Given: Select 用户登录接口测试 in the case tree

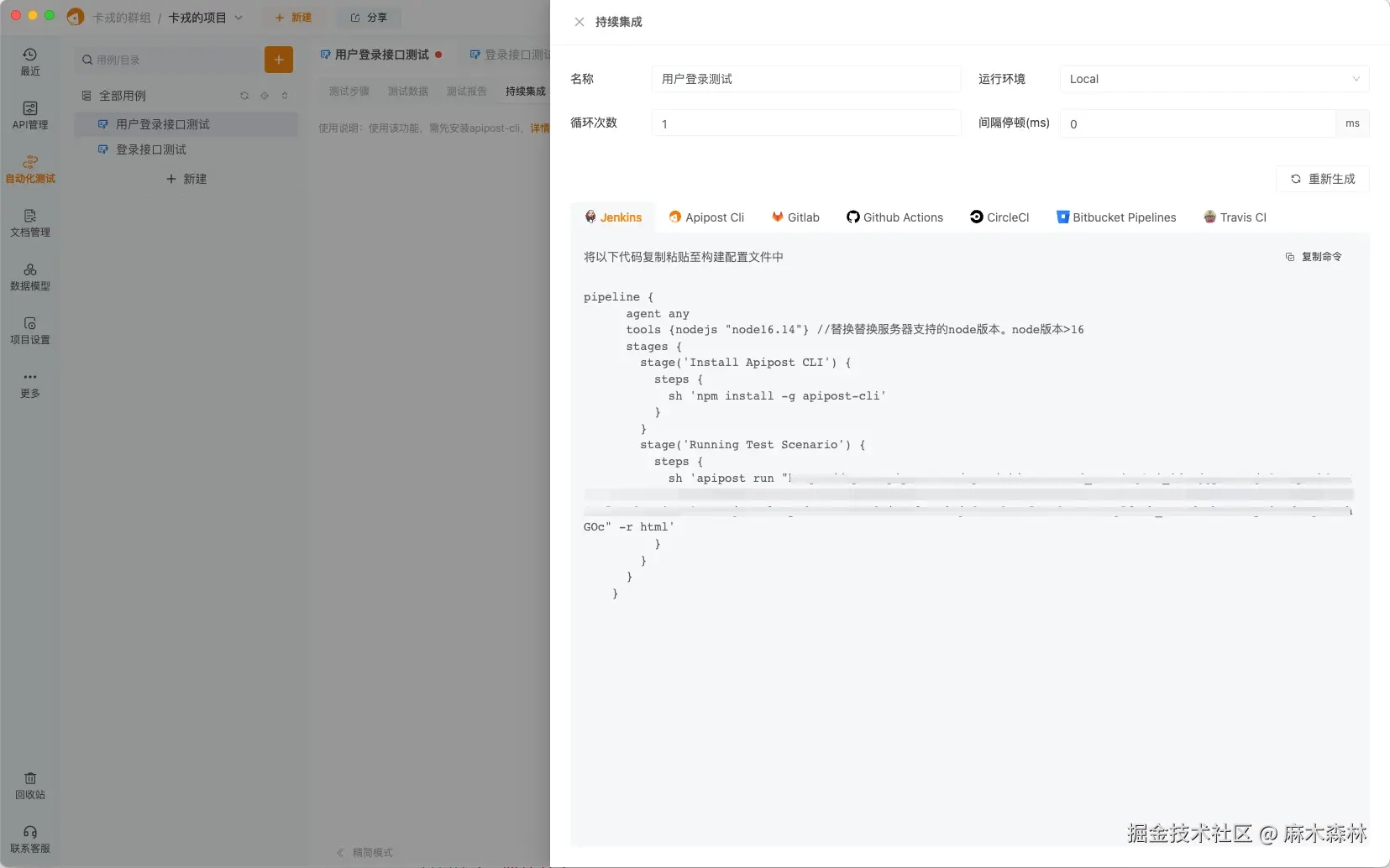Looking at the screenshot, I should tap(186, 124).
